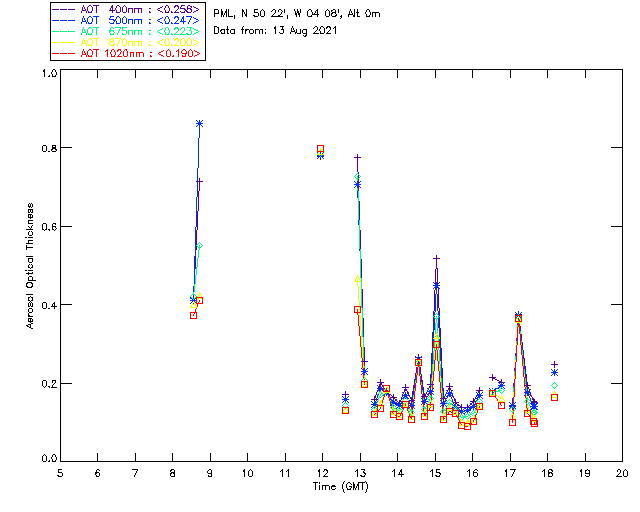Screen dimensions: 640x512
Task: Select the AOT 500nm legend entry
Action: [126, 20]
